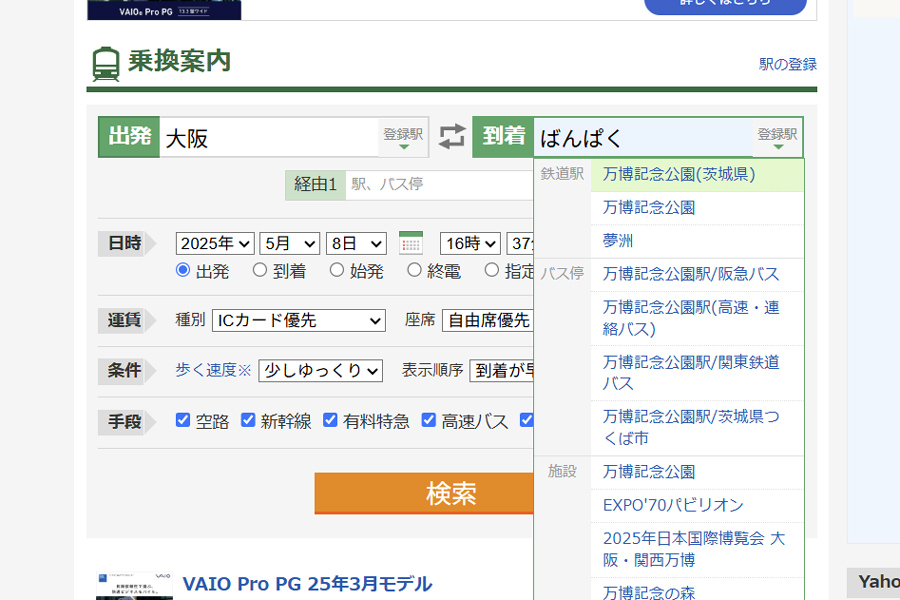Screen dimensions: 900x600
Task: Select EXPO'70パビリオン from facility suggestions
Action: [673, 505]
